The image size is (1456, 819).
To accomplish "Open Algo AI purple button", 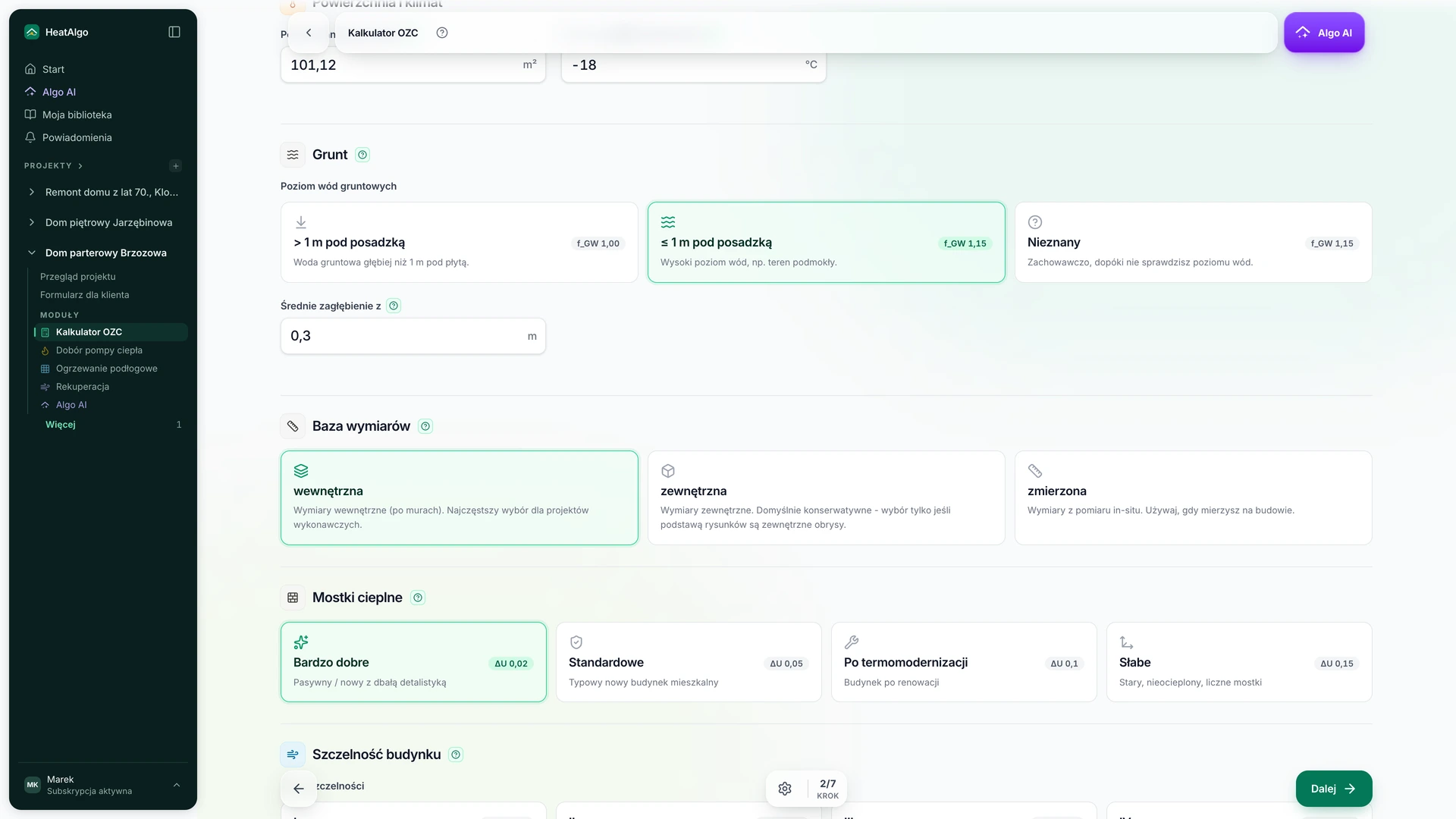I will point(1324,33).
